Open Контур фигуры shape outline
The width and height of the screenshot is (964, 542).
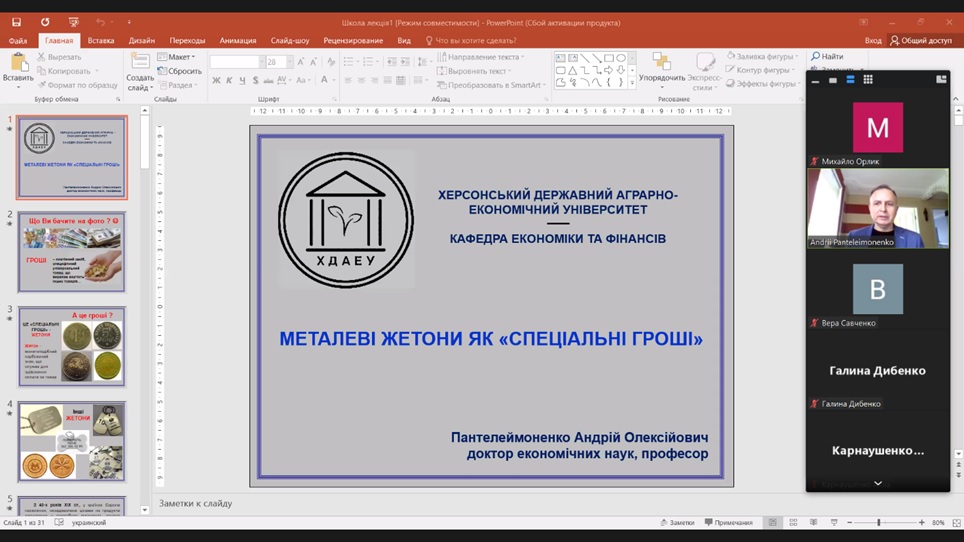[x=761, y=70]
